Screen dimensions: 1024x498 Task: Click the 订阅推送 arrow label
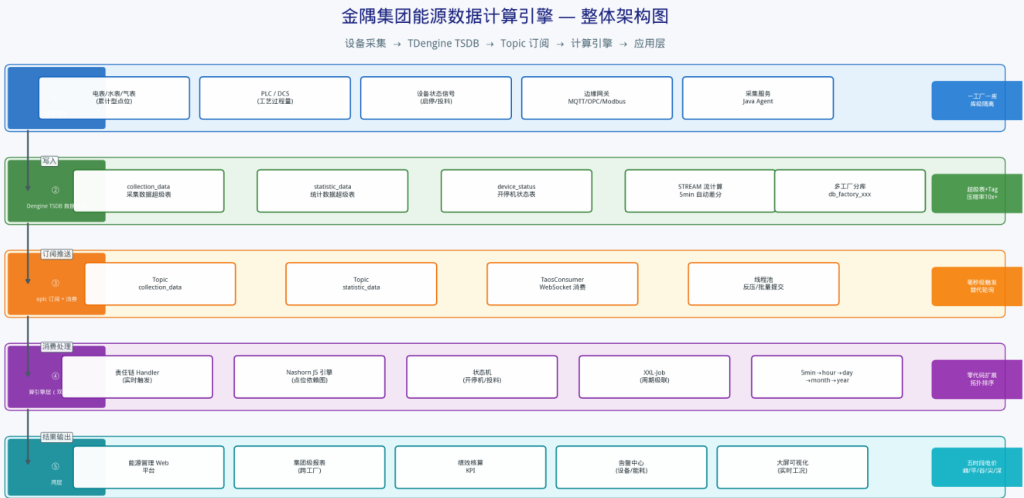[x=57, y=253]
